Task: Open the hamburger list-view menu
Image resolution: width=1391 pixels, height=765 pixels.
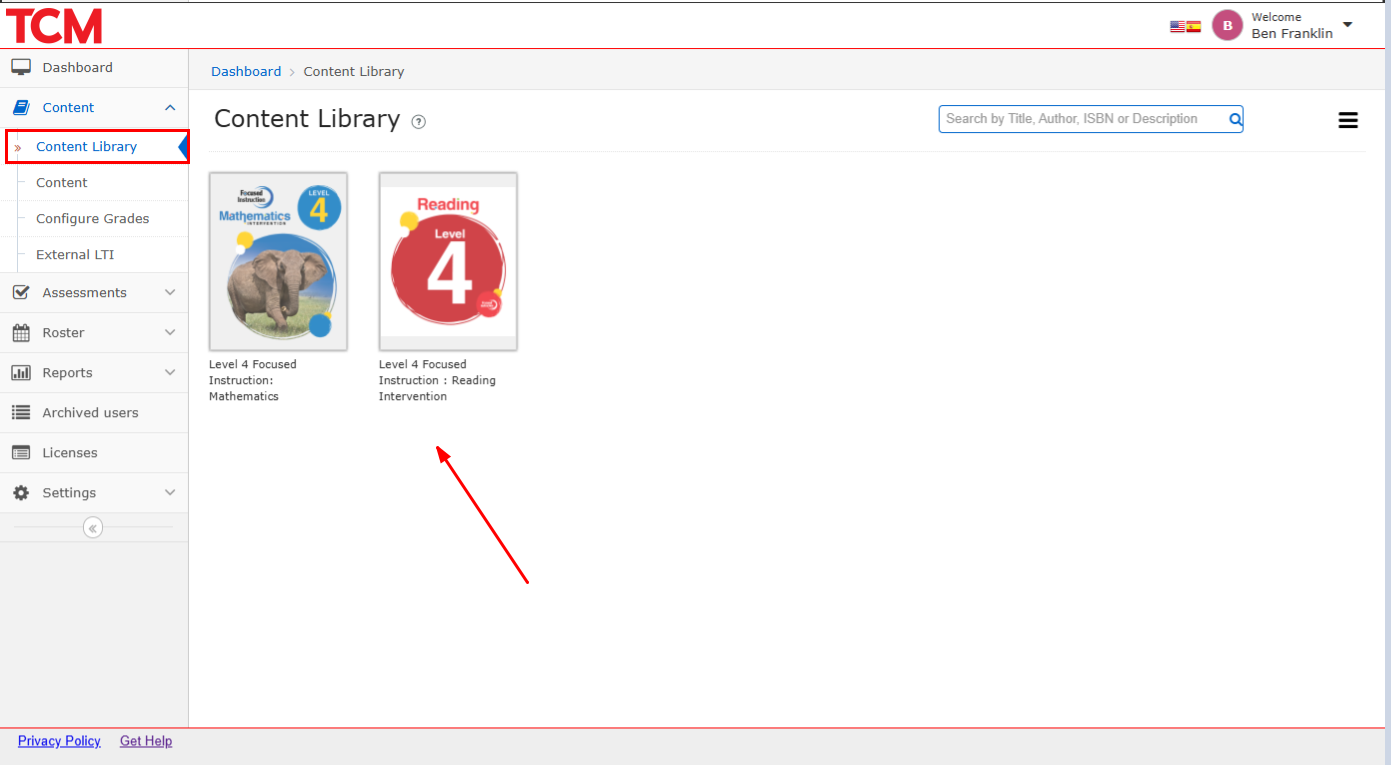Action: (x=1348, y=121)
